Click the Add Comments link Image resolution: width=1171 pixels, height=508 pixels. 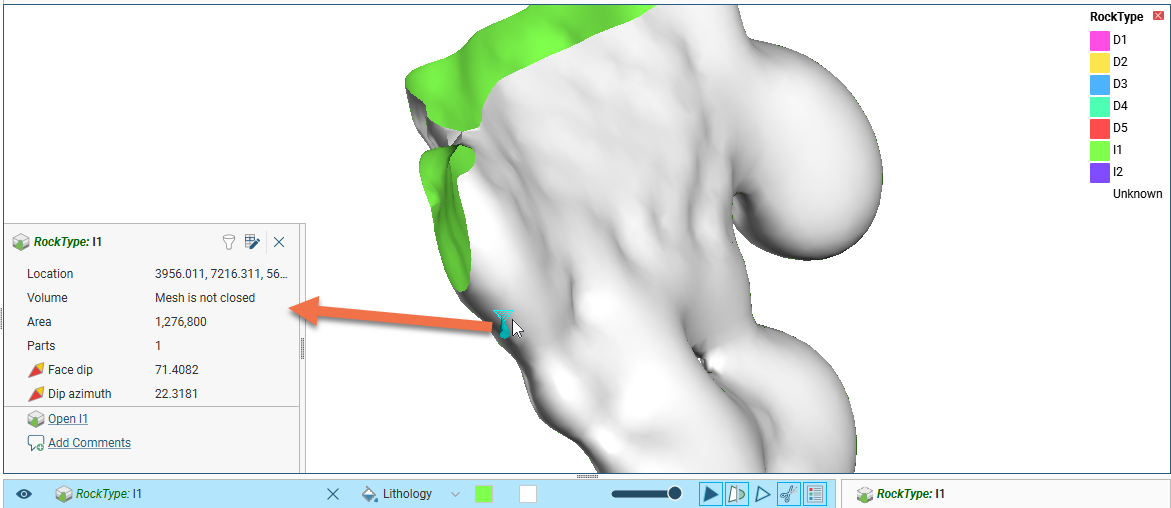pyautogui.click(x=89, y=443)
